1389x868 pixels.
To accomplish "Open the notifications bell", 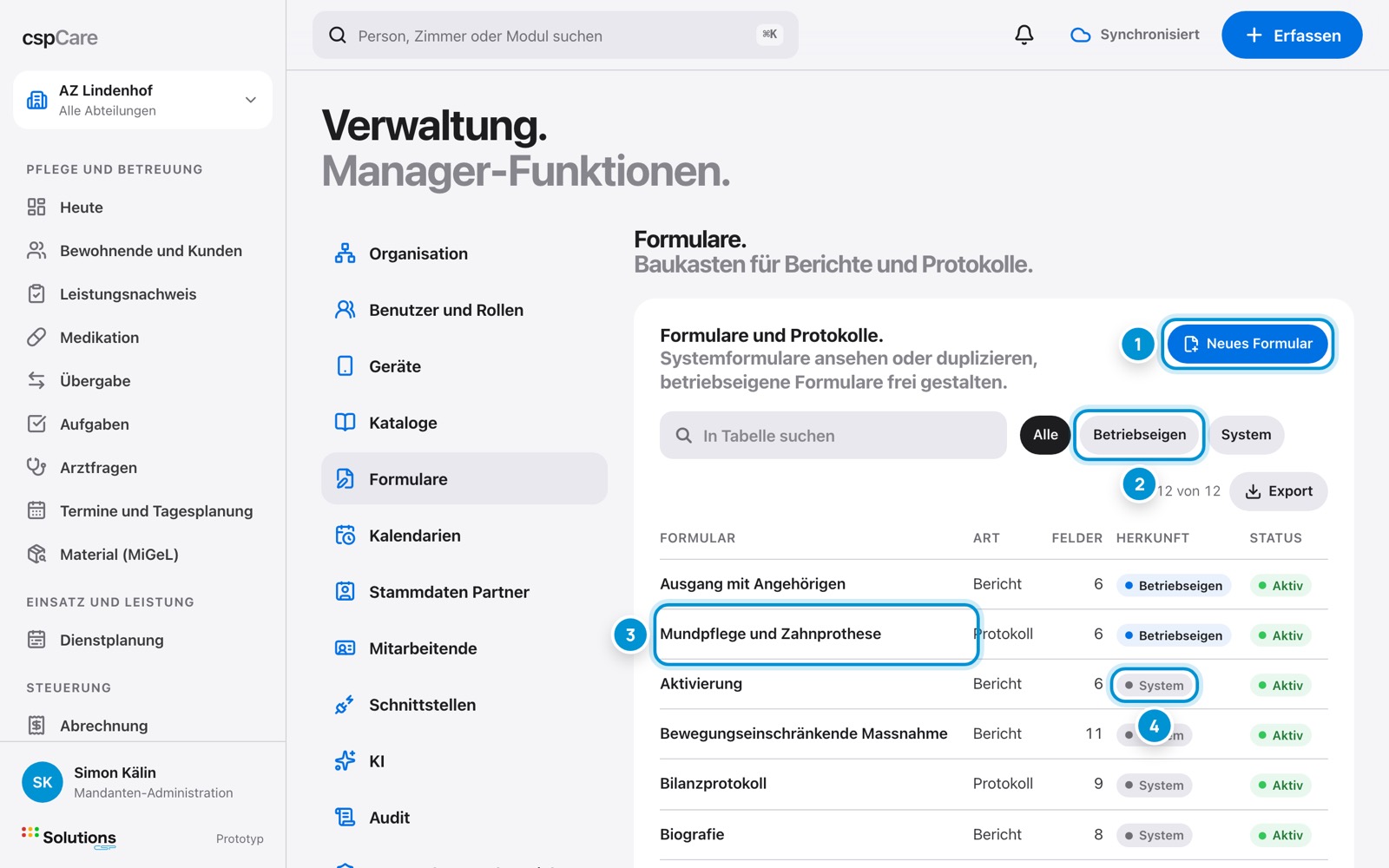I will click(x=1024, y=35).
